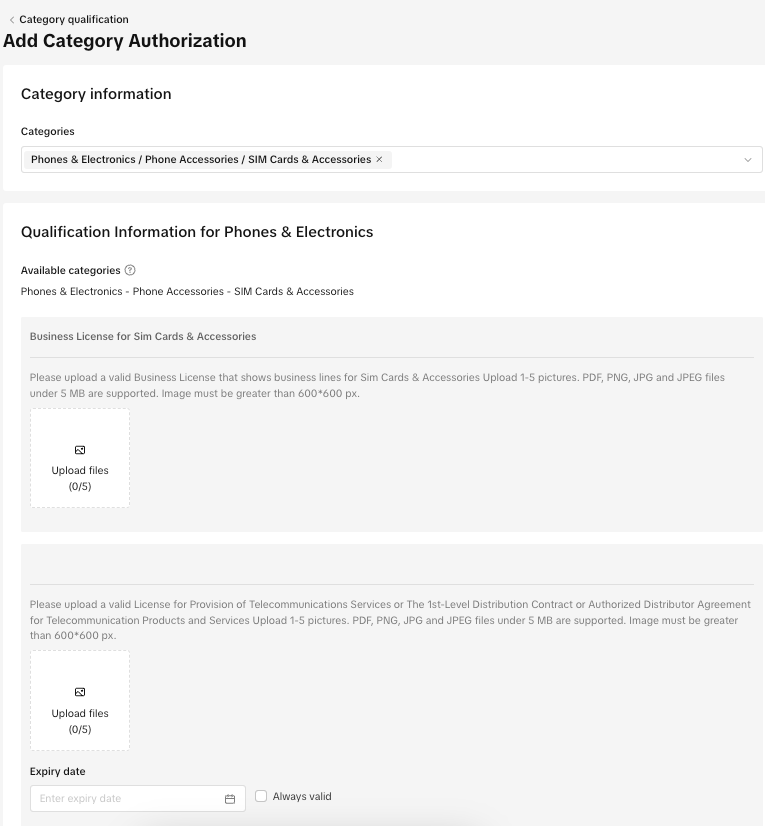Expand the Categories dropdown arrow
Image resolution: width=765 pixels, height=826 pixels.
(747, 160)
